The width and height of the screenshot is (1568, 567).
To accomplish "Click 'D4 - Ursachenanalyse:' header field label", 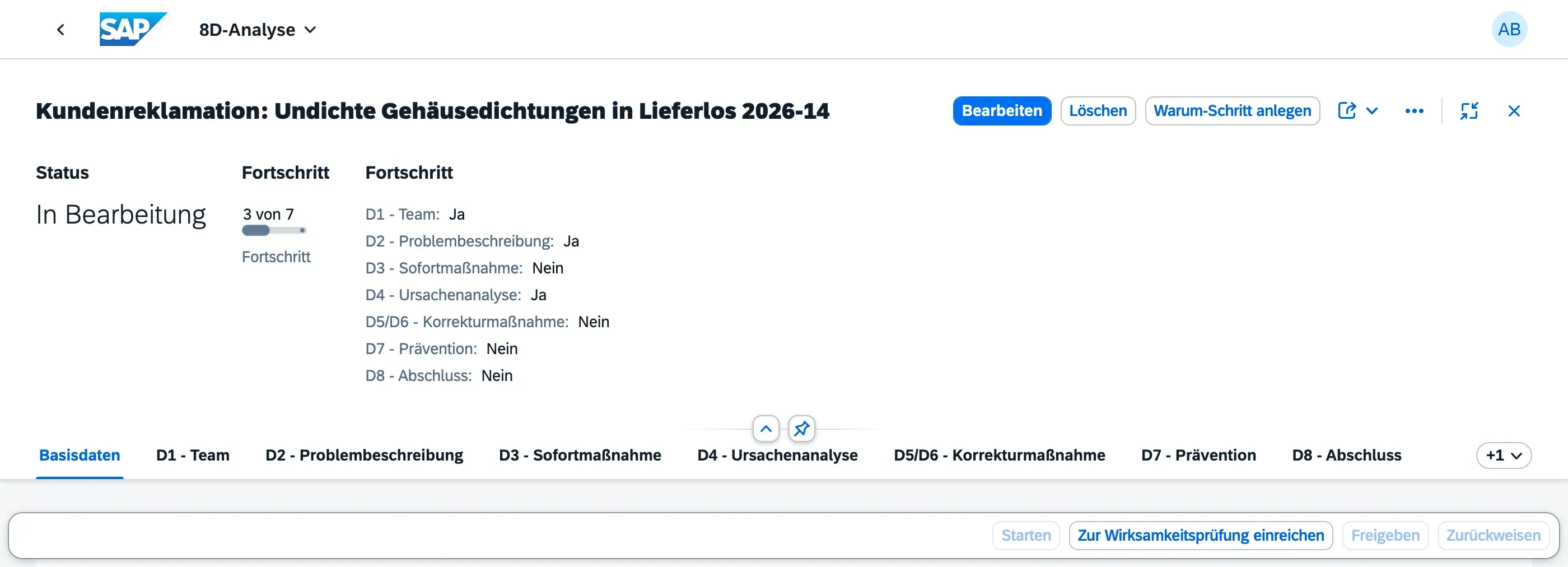I will tap(443, 295).
